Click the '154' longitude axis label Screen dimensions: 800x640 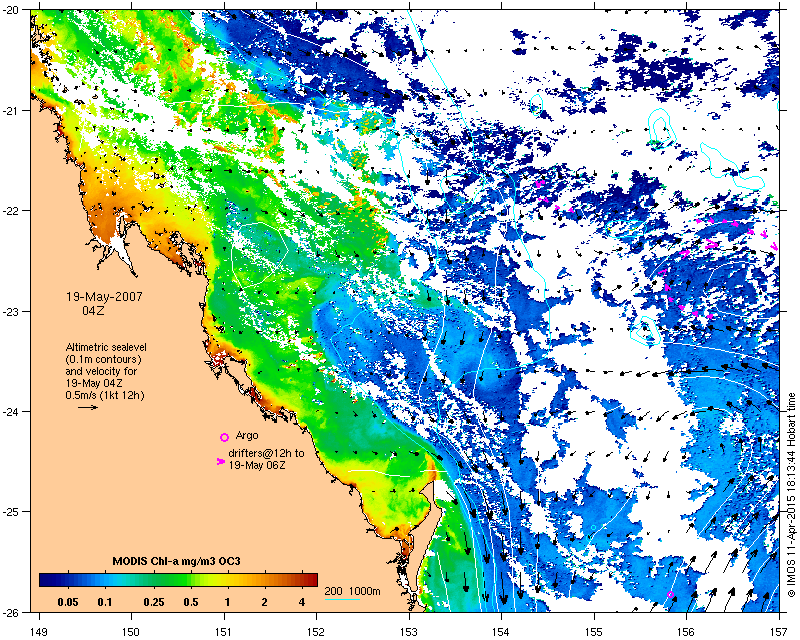point(502,631)
